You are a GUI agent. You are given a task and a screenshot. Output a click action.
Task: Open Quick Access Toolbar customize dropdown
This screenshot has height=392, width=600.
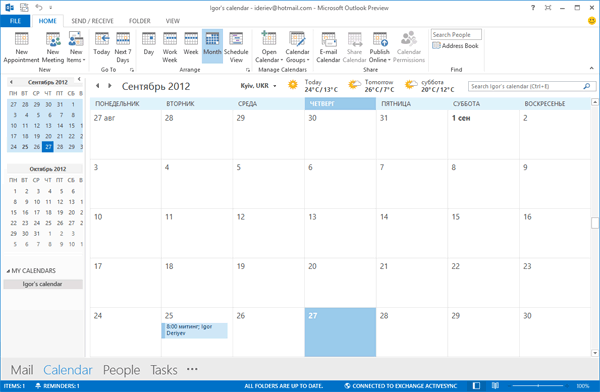51,8
